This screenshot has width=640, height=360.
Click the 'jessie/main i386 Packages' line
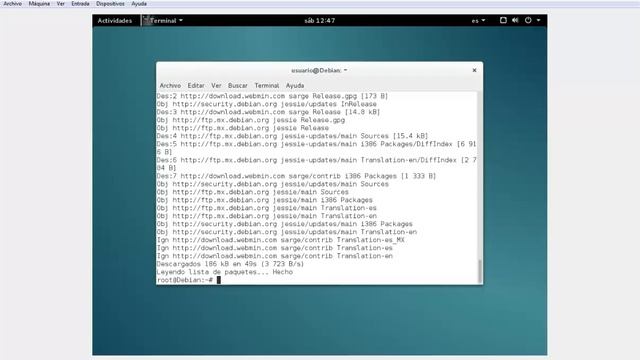click(264, 200)
